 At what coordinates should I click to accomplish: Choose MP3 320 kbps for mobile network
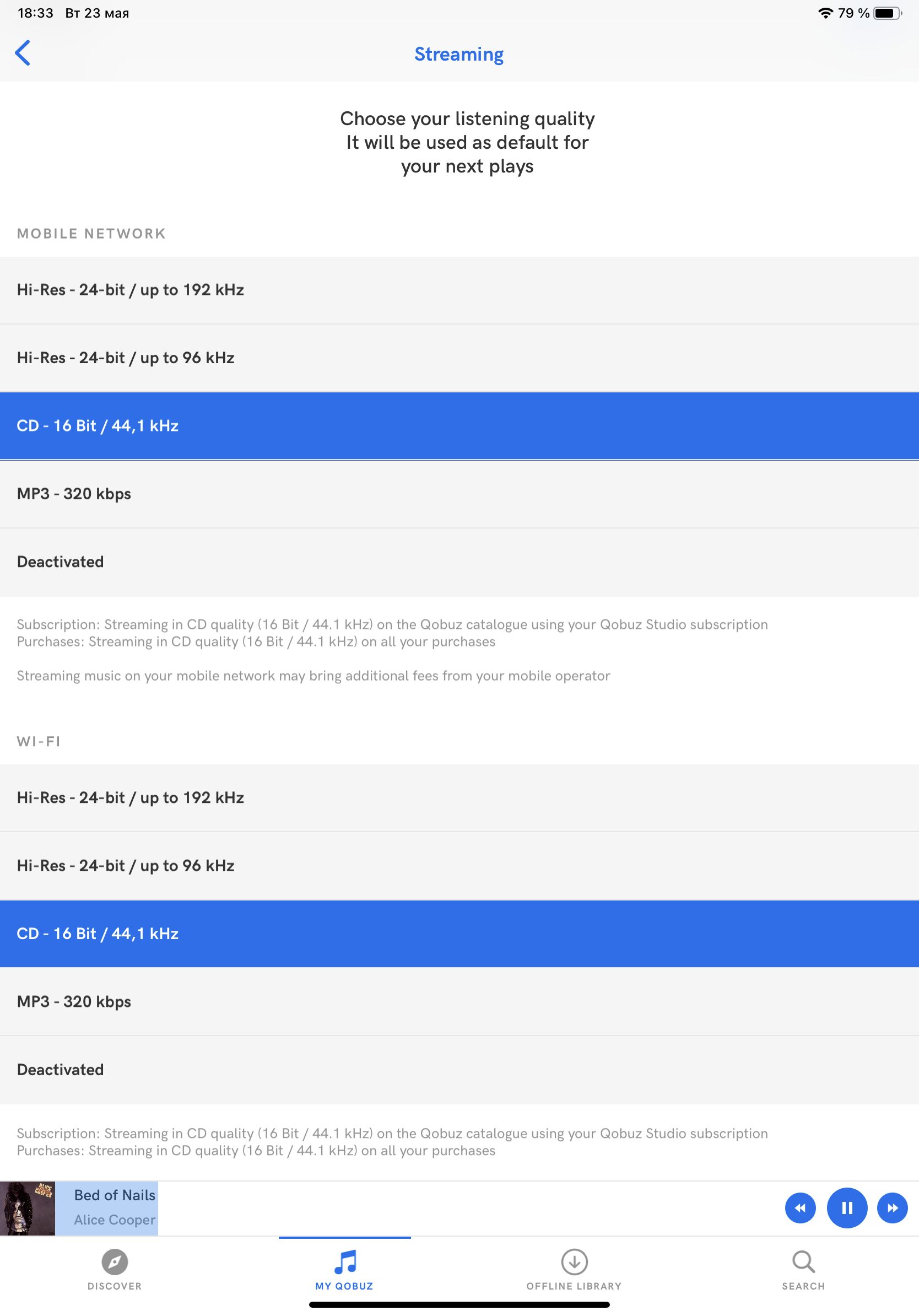(x=459, y=494)
